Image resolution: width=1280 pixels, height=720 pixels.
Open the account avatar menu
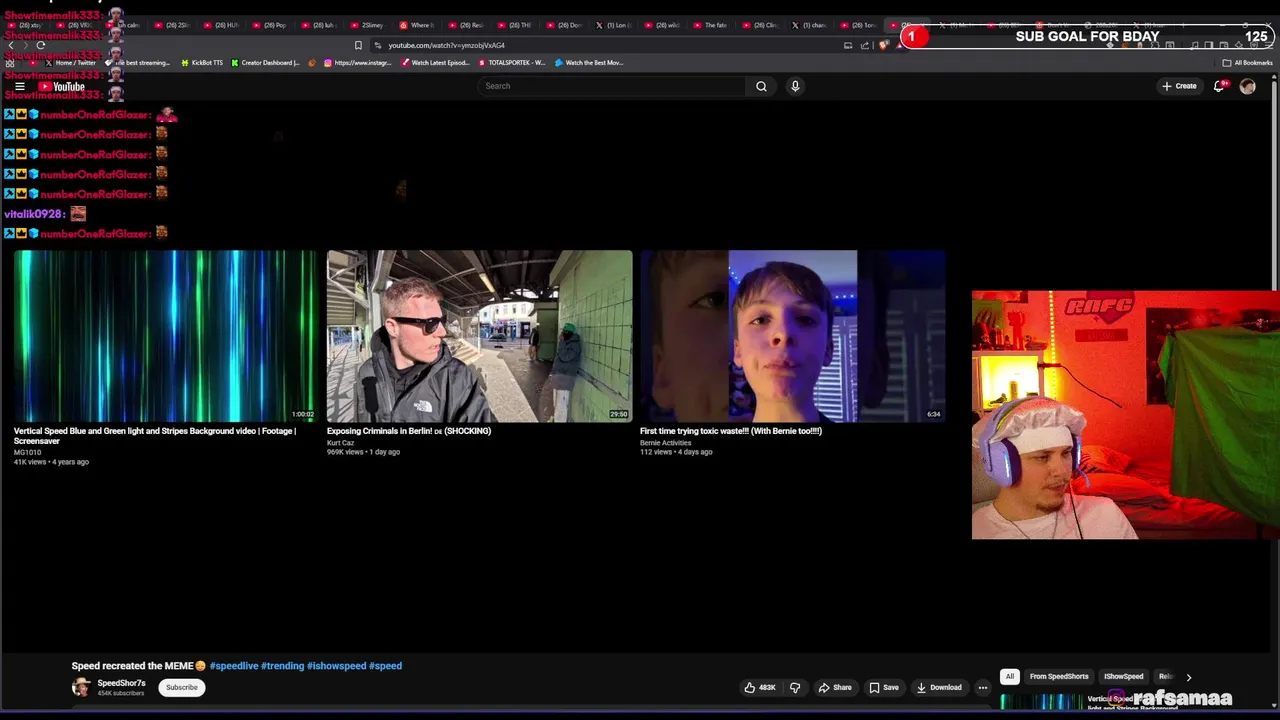coord(1247,86)
